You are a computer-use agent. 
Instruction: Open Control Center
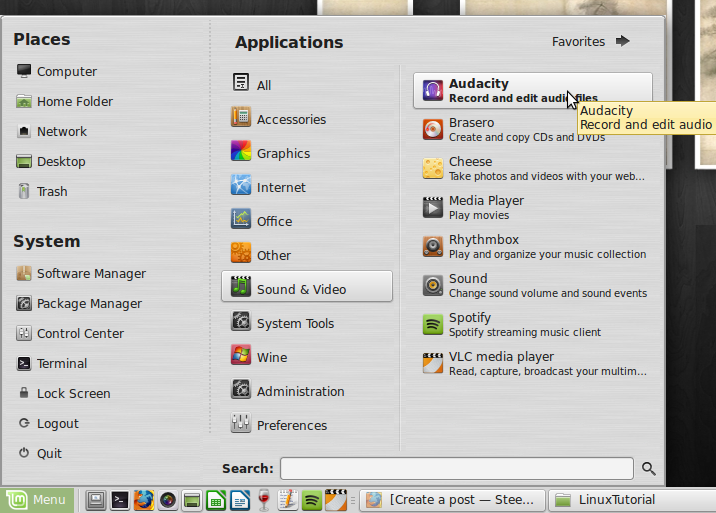pyautogui.click(x=70, y=333)
